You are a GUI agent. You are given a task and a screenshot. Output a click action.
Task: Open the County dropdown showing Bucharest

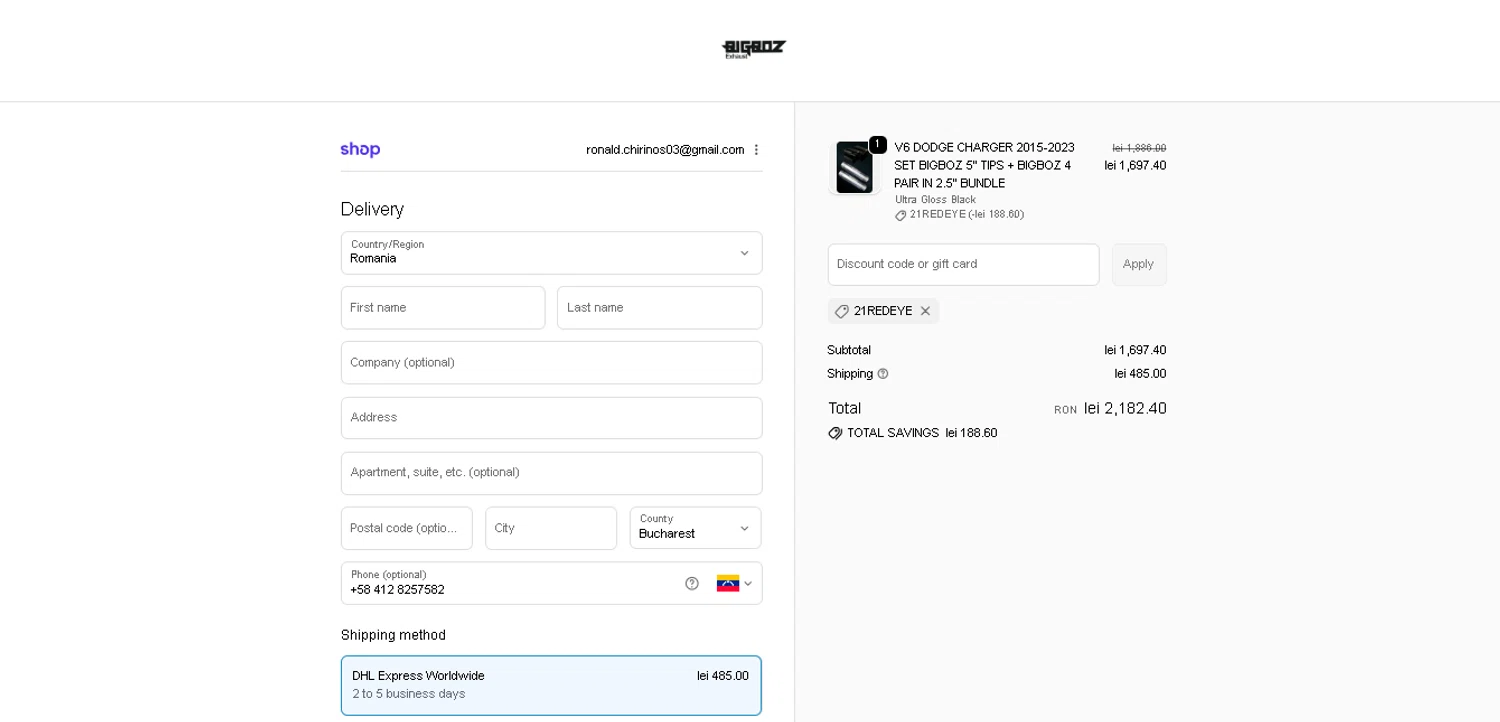click(695, 528)
